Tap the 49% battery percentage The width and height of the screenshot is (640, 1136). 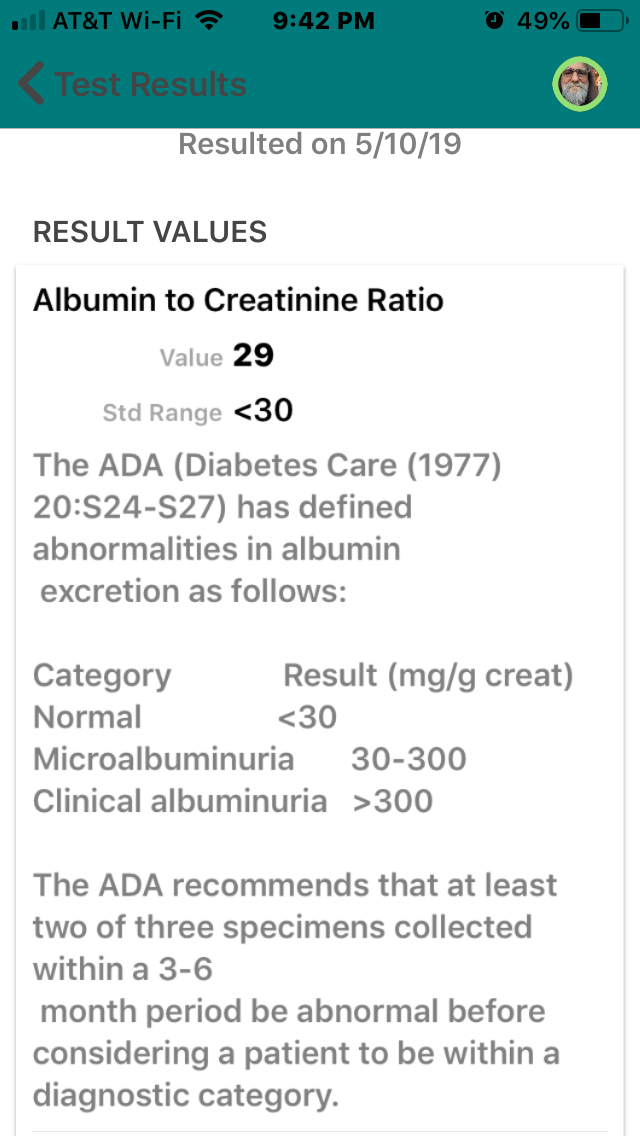[543, 21]
